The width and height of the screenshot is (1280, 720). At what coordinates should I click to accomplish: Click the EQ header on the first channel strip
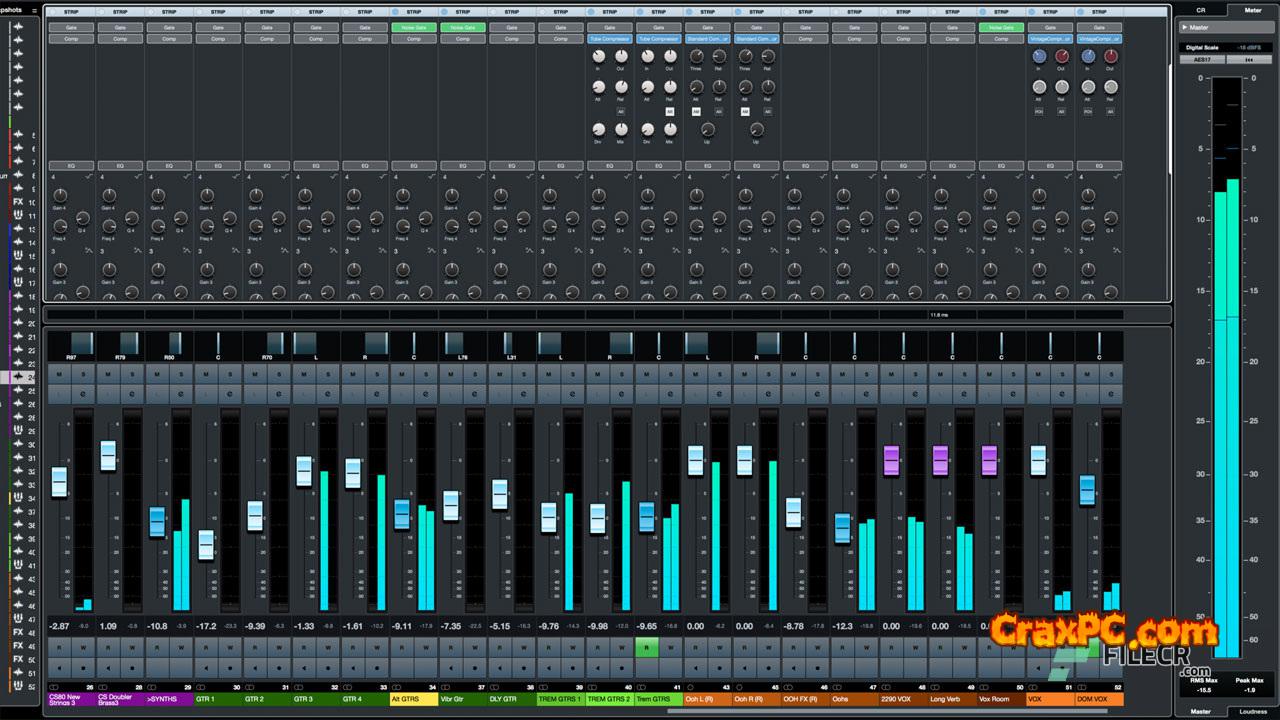tap(71, 165)
